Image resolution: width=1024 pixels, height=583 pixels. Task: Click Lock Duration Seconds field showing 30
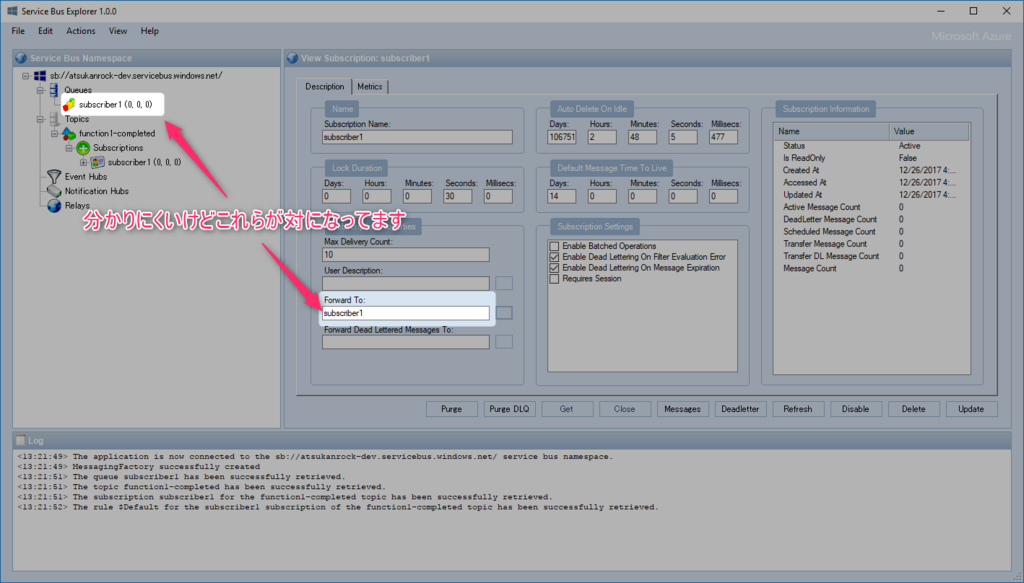click(x=458, y=196)
